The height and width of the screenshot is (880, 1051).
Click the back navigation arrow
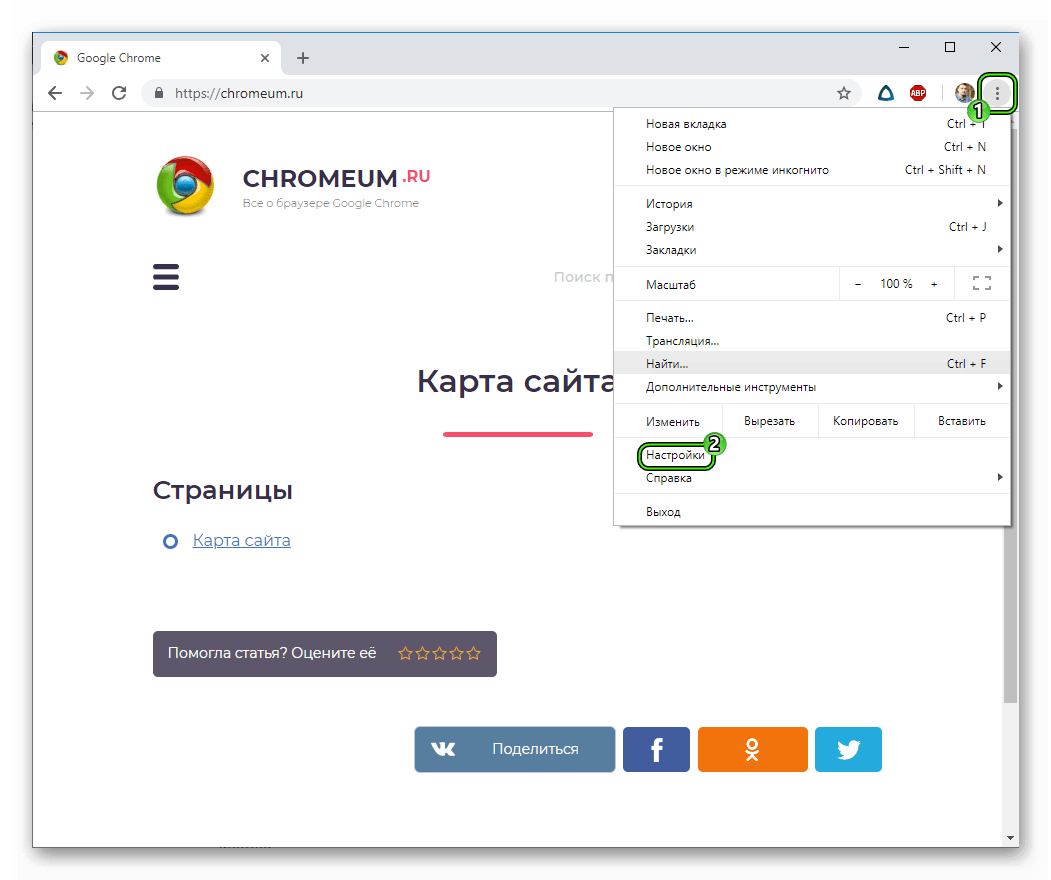(x=55, y=93)
